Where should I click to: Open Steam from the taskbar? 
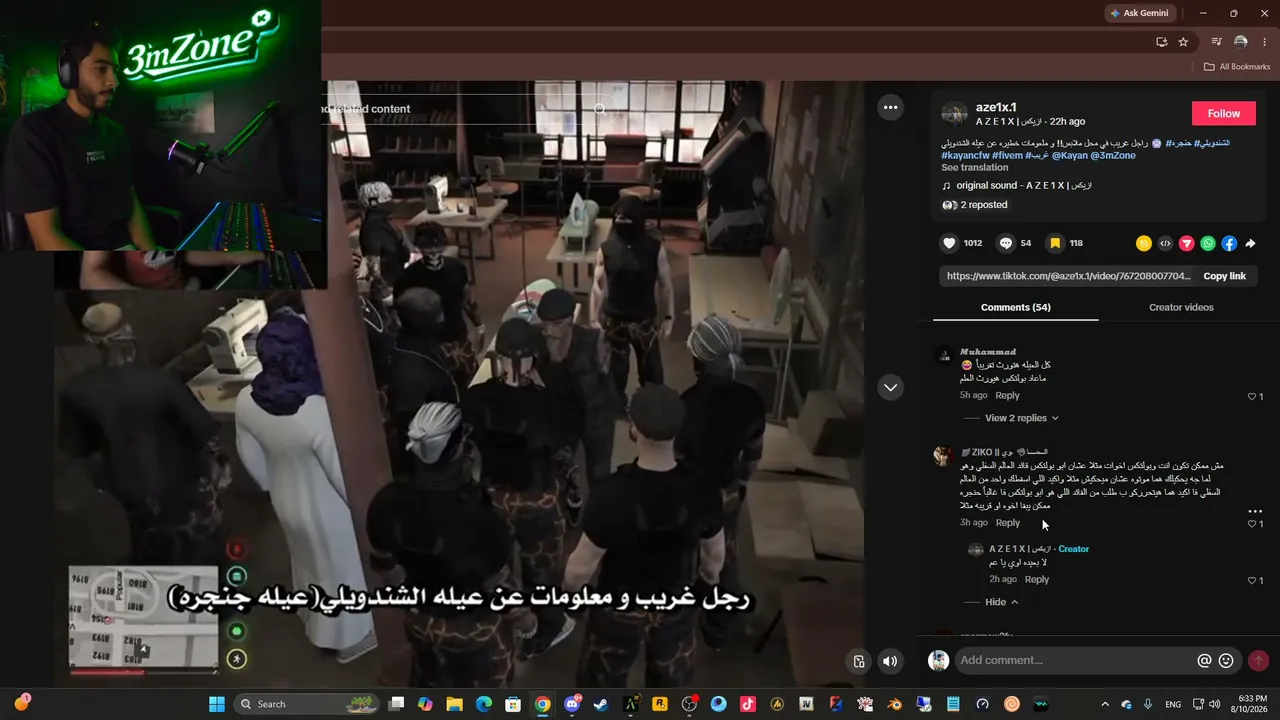[x=600, y=704]
